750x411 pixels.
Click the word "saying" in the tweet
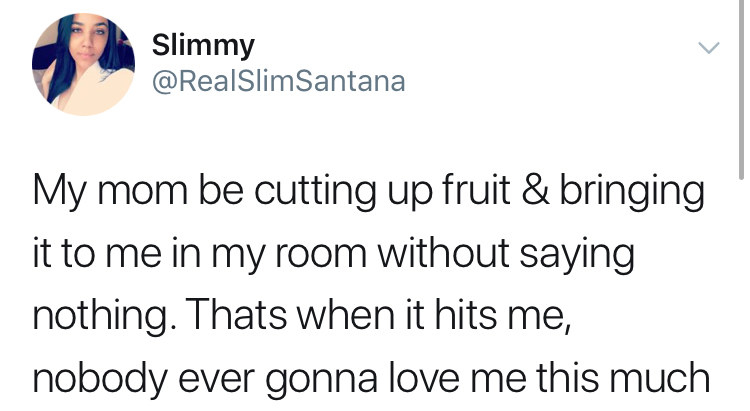click(x=577, y=257)
